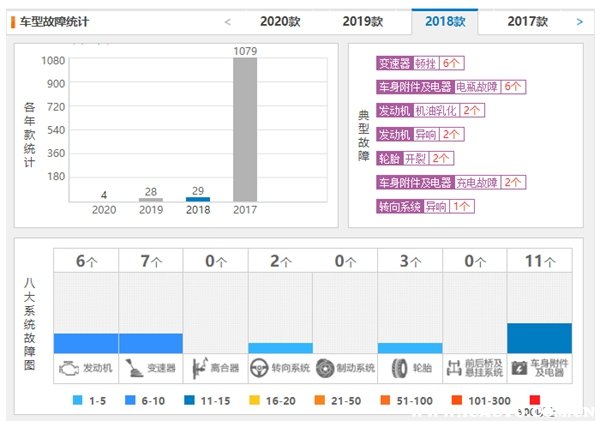Click the 车身附件及电器 blue fault bar
The image size is (600, 421).
coord(540,338)
